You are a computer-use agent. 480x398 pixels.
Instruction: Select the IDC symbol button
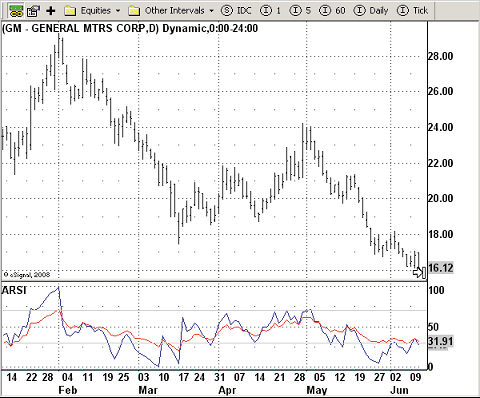[x=236, y=11]
